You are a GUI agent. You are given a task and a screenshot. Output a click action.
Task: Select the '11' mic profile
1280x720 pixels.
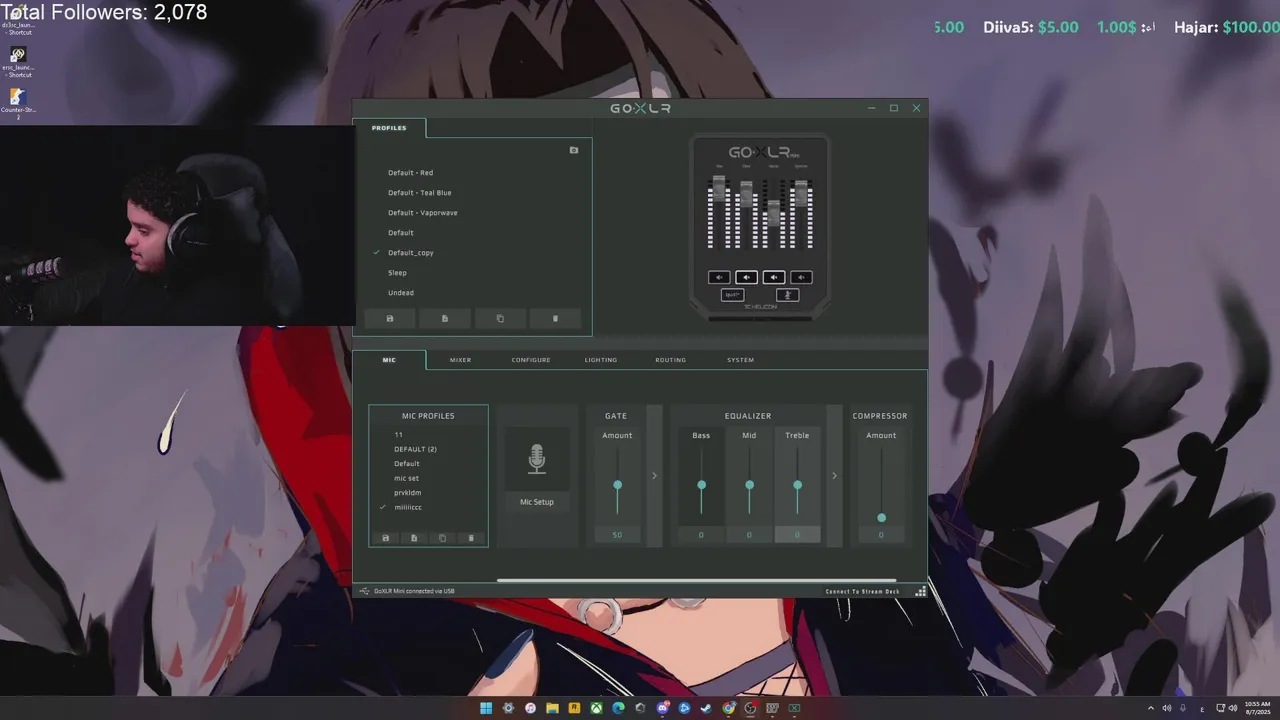[398, 435]
